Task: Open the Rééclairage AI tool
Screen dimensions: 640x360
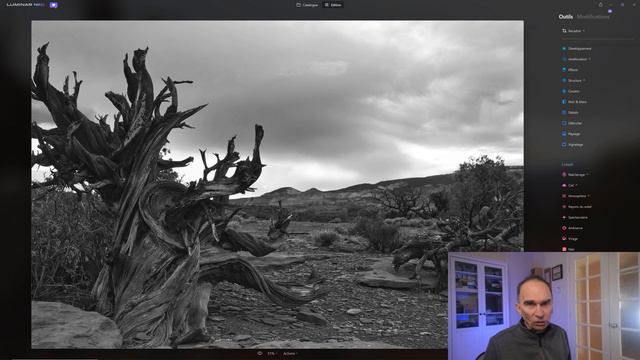Action: (x=575, y=175)
